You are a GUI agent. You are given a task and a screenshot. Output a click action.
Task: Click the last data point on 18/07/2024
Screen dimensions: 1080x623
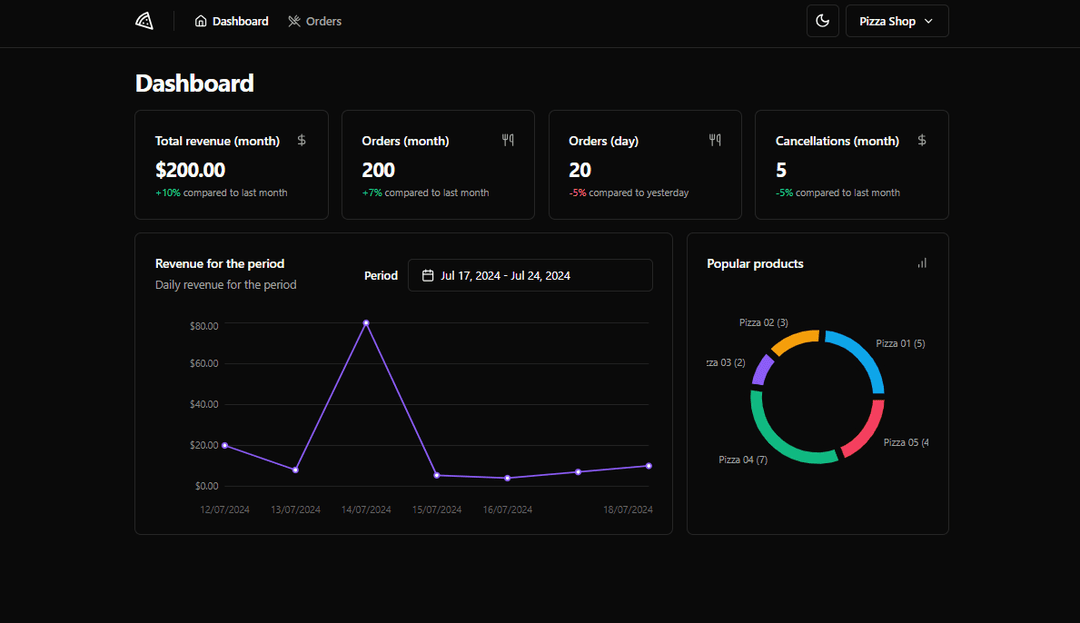click(649, 466)
